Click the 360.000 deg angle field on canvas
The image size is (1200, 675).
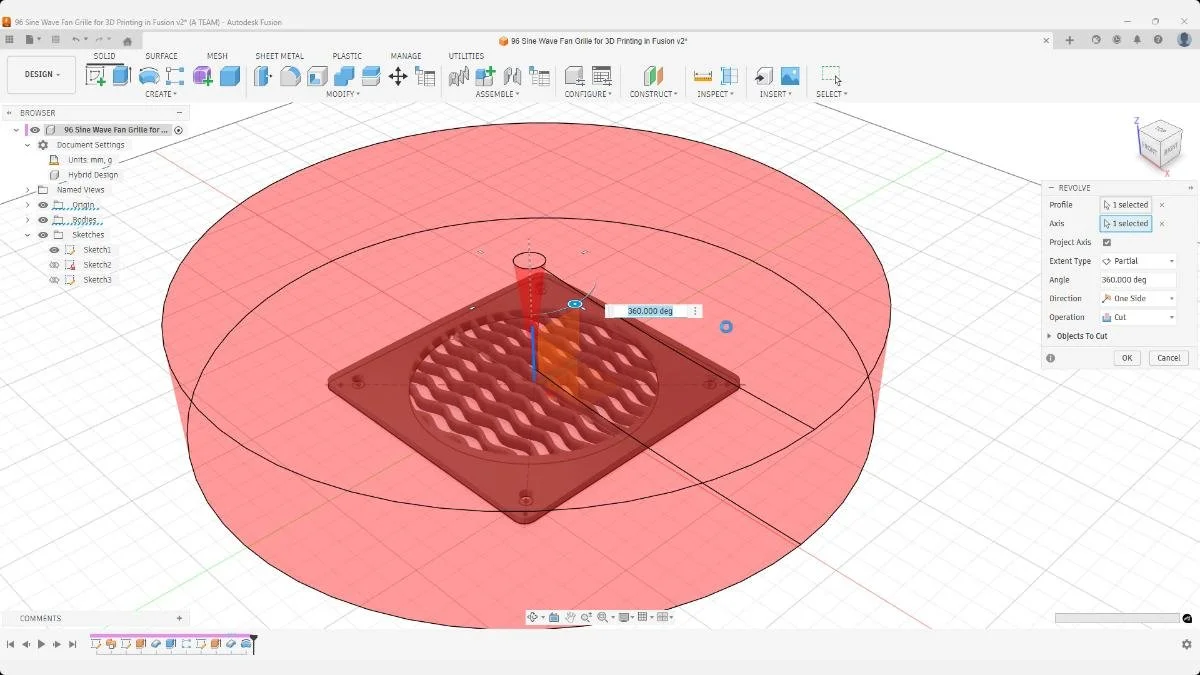pos(652,311)
